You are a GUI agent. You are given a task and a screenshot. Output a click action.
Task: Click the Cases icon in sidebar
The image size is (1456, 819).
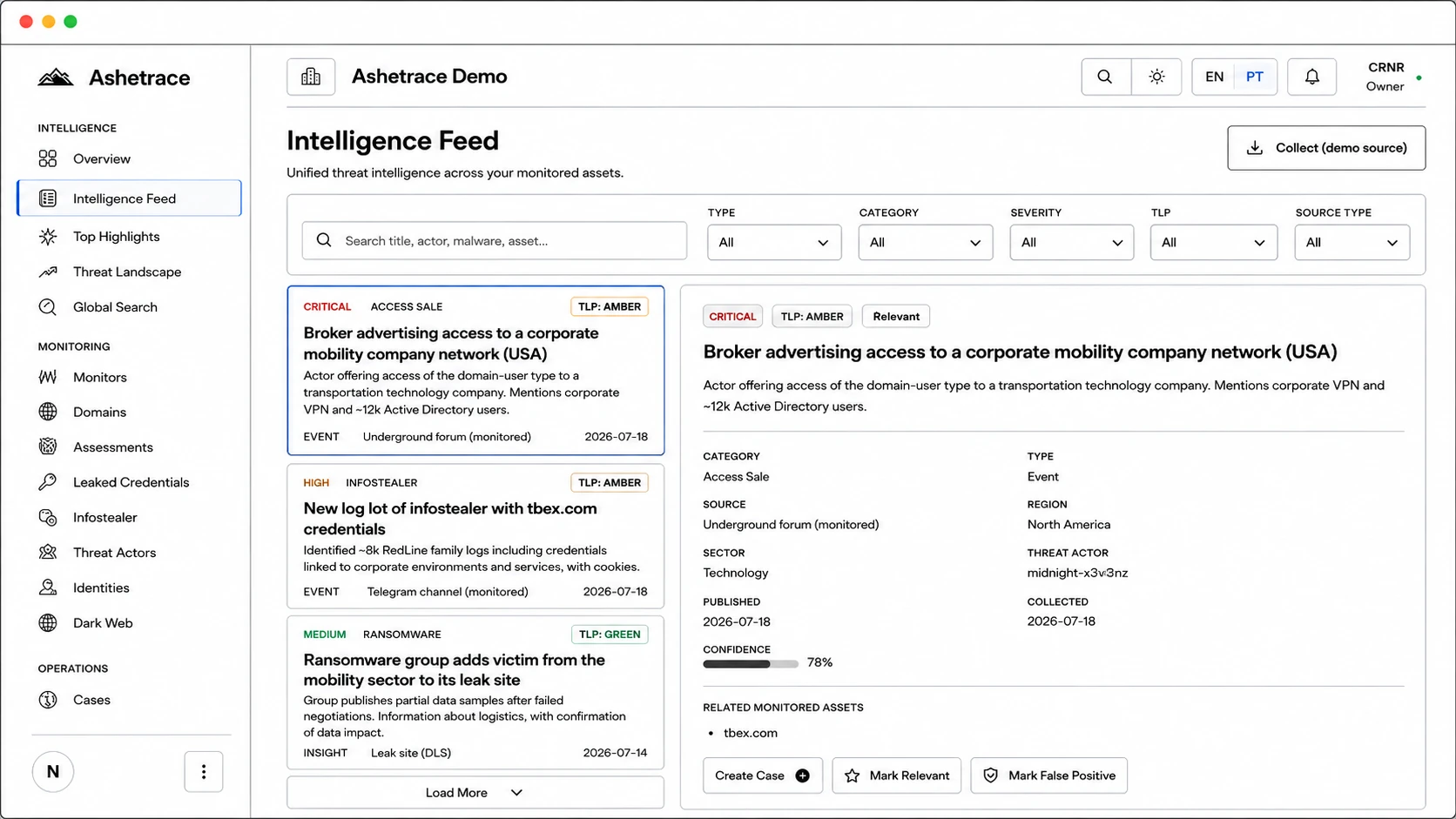click(x=48, y=700)
